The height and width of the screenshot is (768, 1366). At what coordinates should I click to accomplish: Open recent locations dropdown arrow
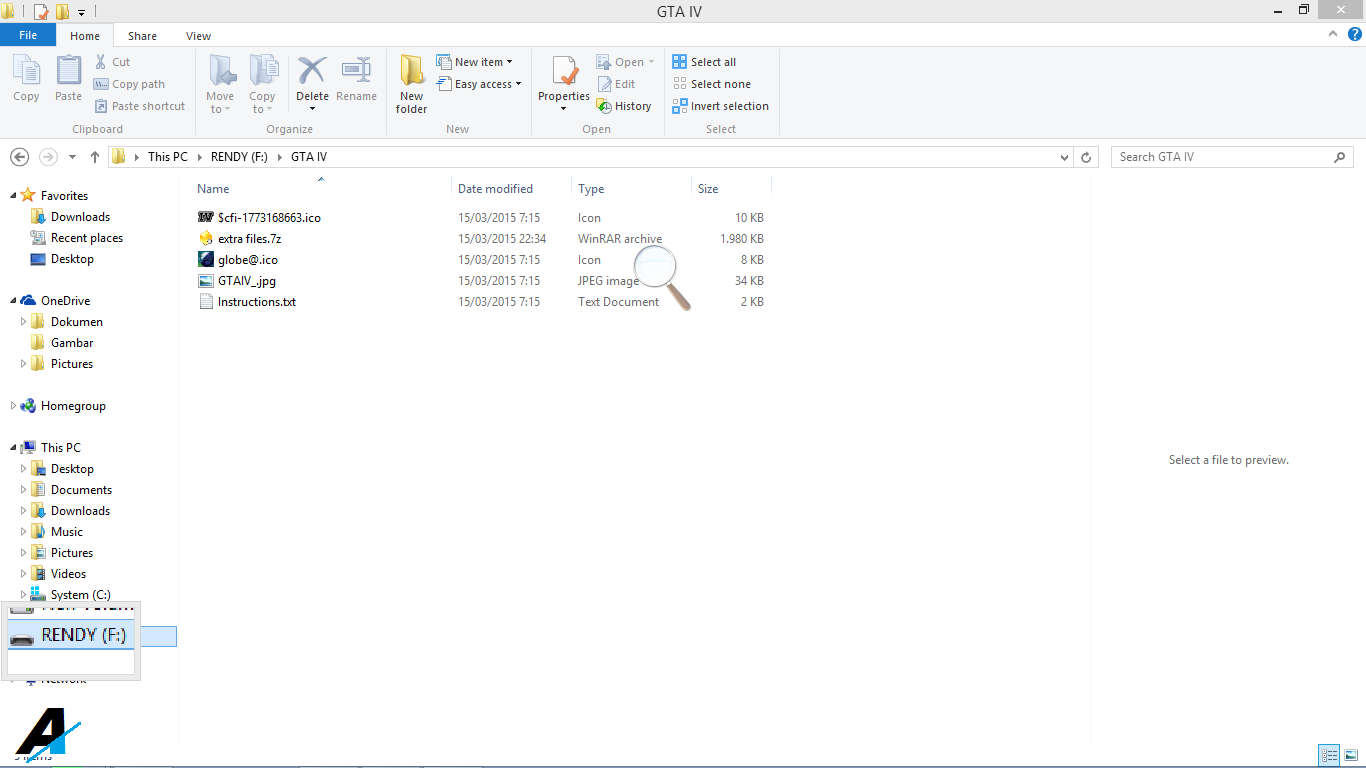pos(72,157)
